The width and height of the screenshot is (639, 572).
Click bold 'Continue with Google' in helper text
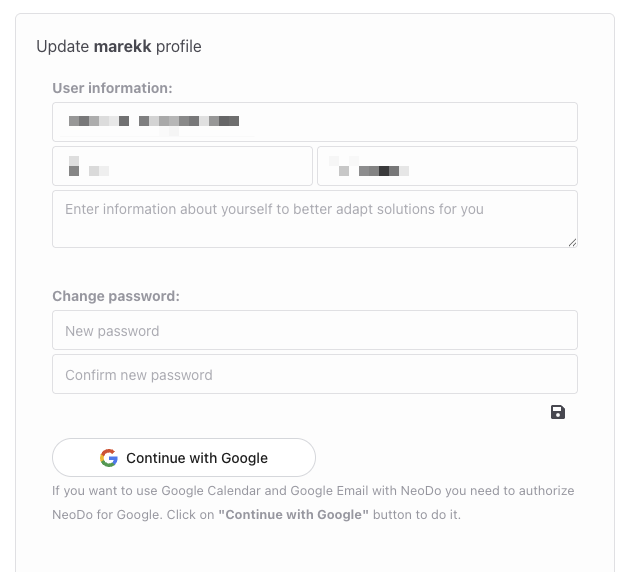click(293, 515)
